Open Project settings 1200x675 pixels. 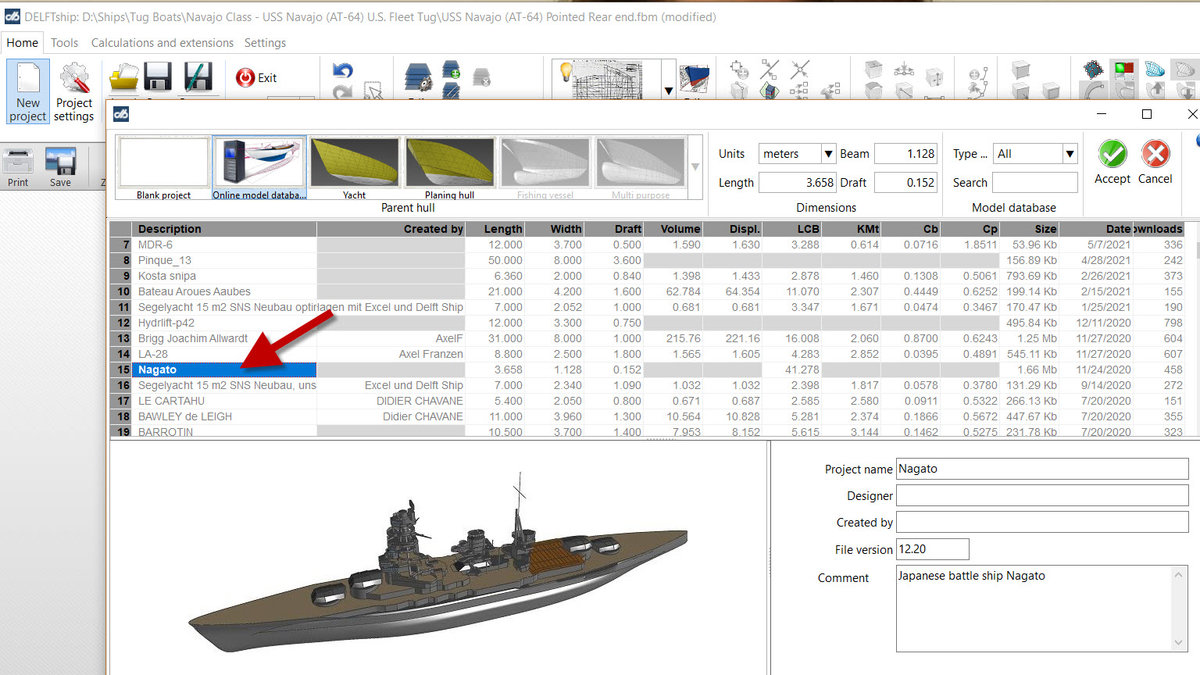(74, 91)
